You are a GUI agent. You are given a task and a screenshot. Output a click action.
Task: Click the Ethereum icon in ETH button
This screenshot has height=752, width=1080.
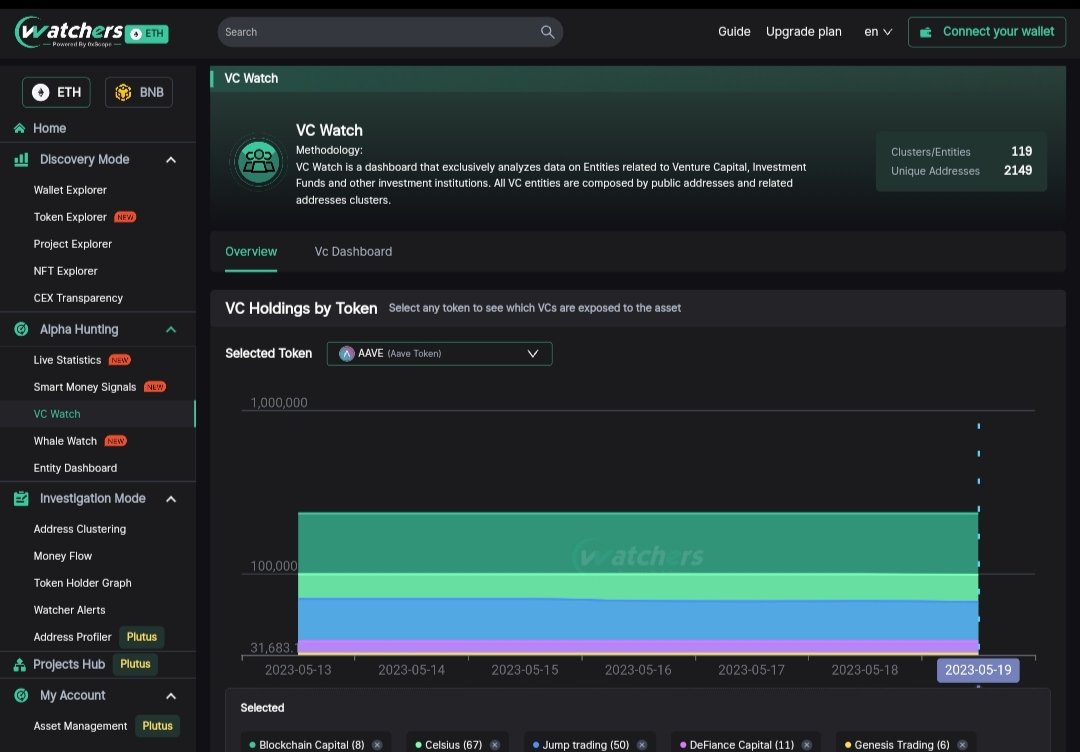41,92
